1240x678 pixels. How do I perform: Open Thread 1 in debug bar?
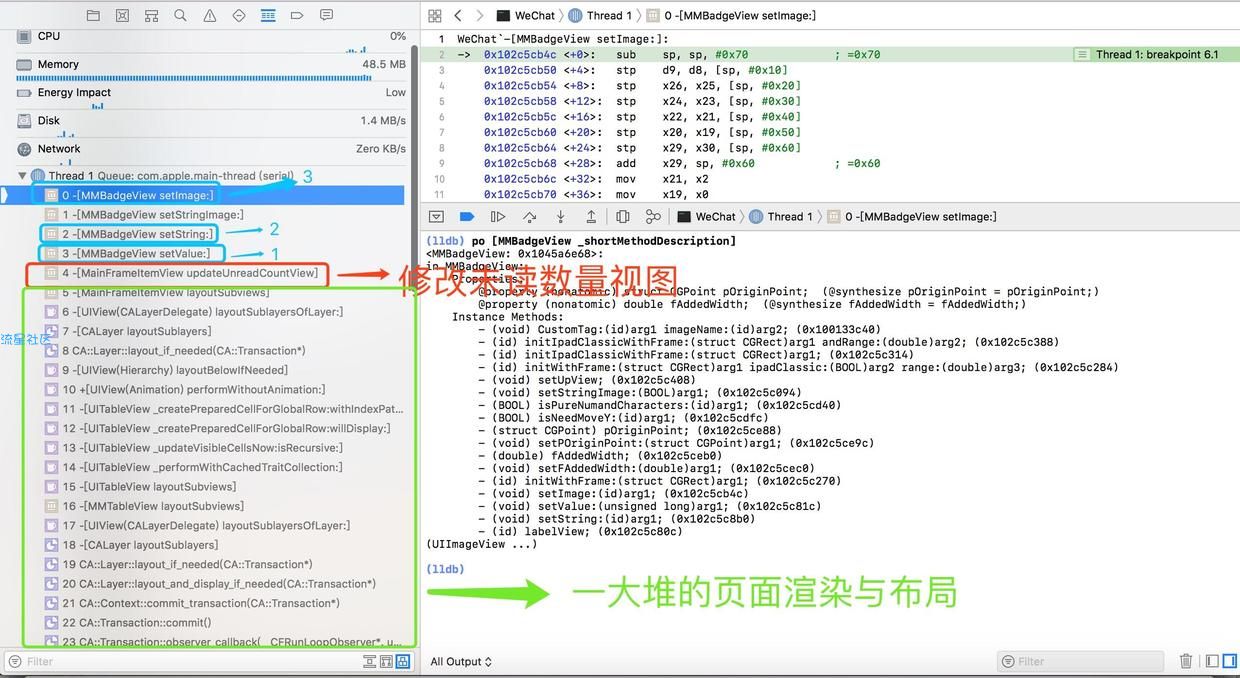(781, 217)
